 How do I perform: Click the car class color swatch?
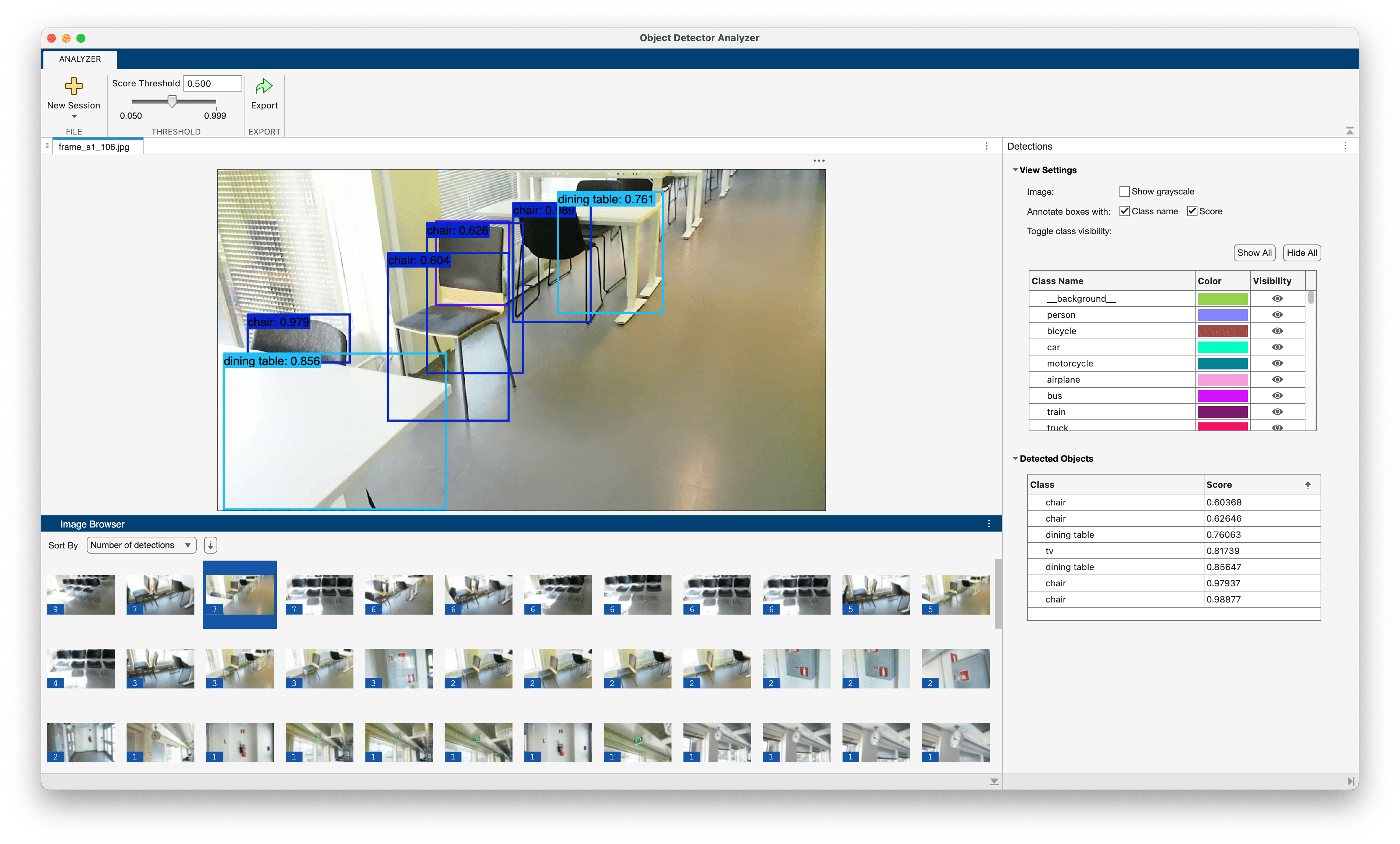click(x=1223, y=347)
